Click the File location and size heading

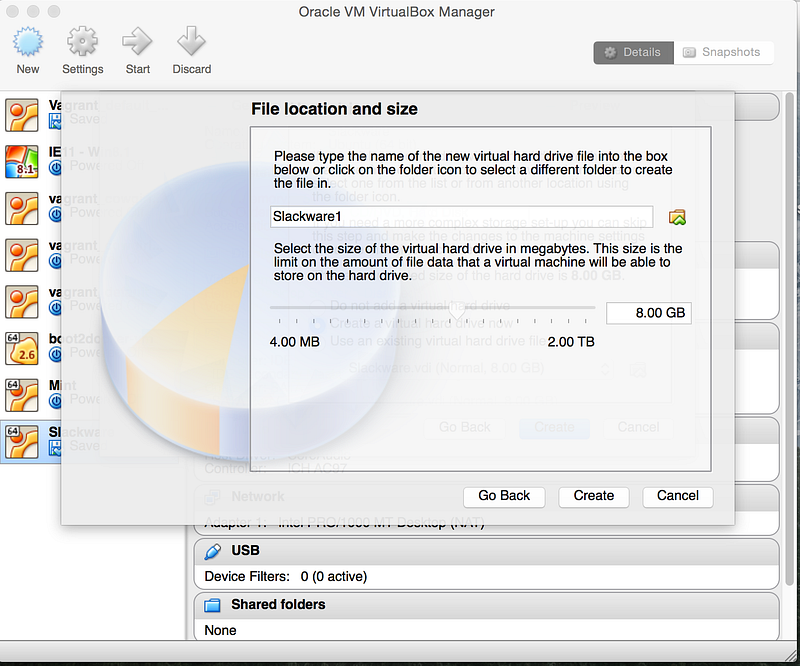(334, 109)
